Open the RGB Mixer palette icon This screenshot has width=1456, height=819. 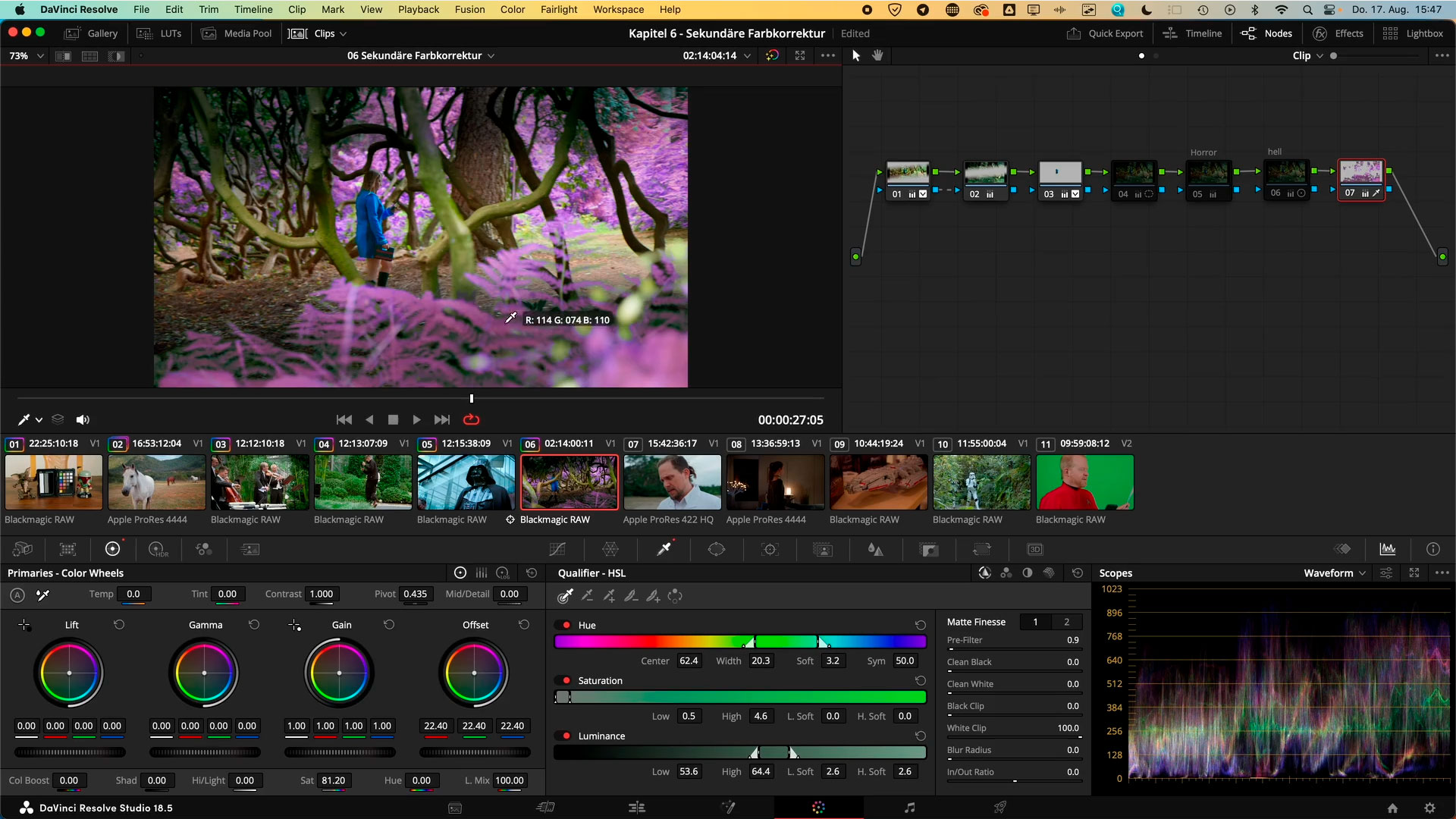[204, 549]
